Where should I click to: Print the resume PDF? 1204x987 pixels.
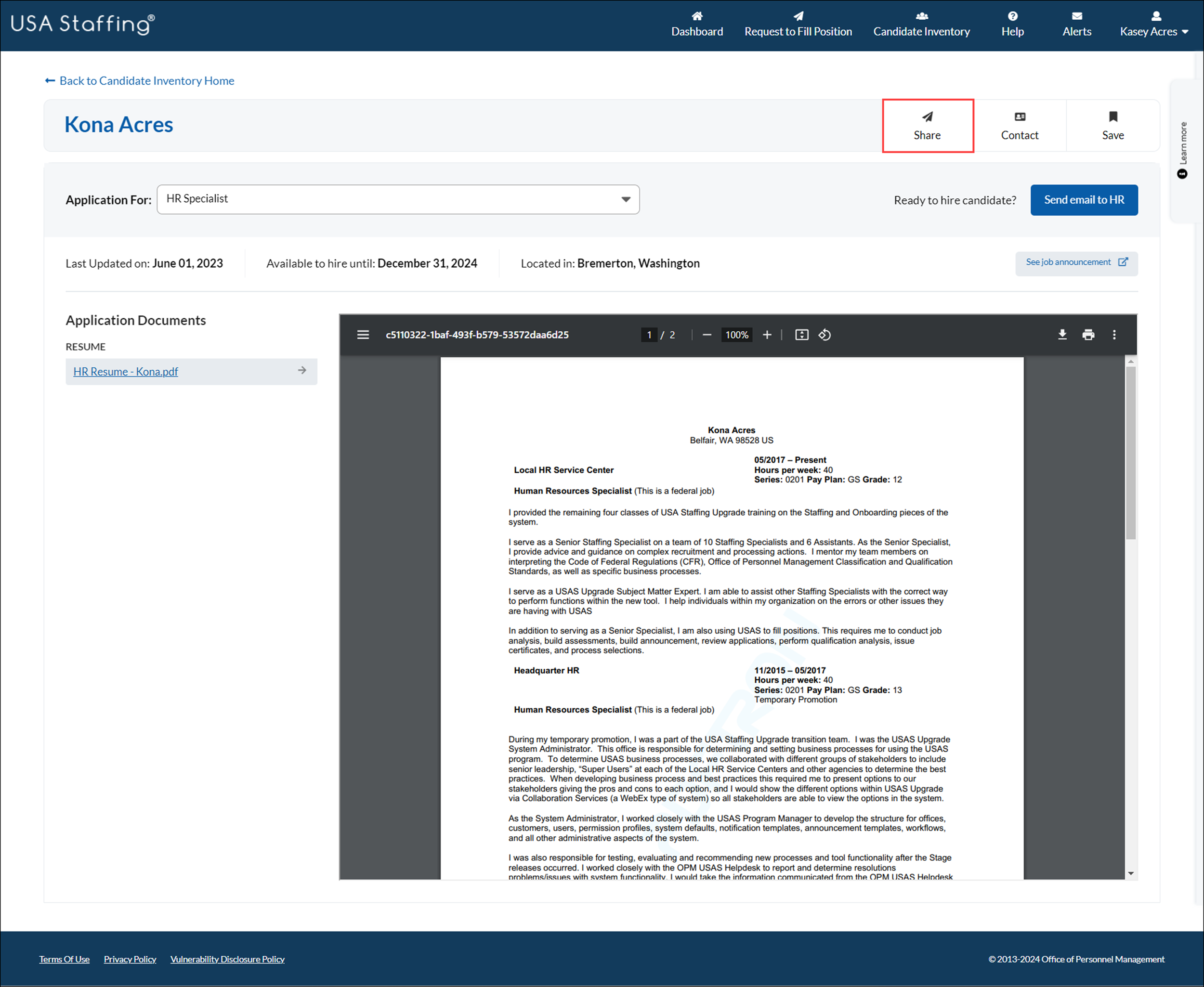(x=1088, y=335)
